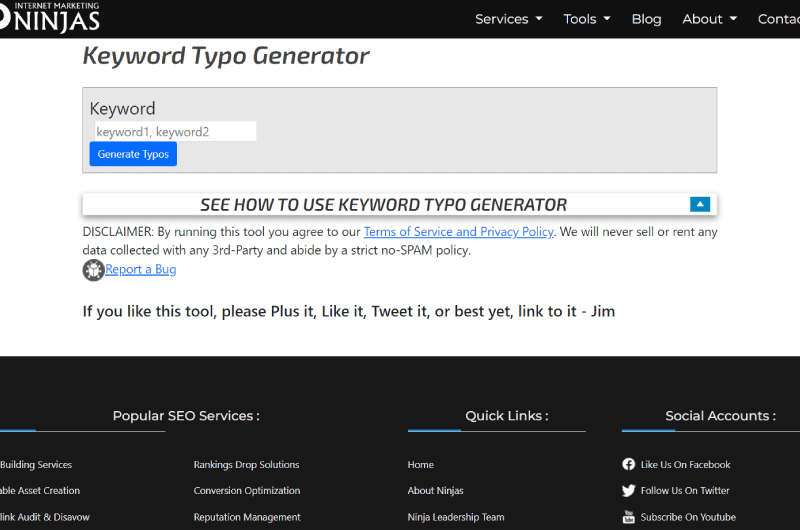Screen dimensions: 800x530
Task: Click the Keyword Typo Generator title
Action: point(226,56)
